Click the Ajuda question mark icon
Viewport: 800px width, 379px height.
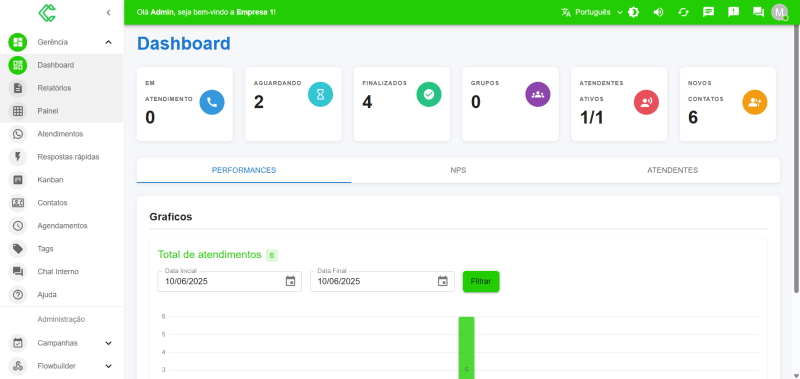18,294
